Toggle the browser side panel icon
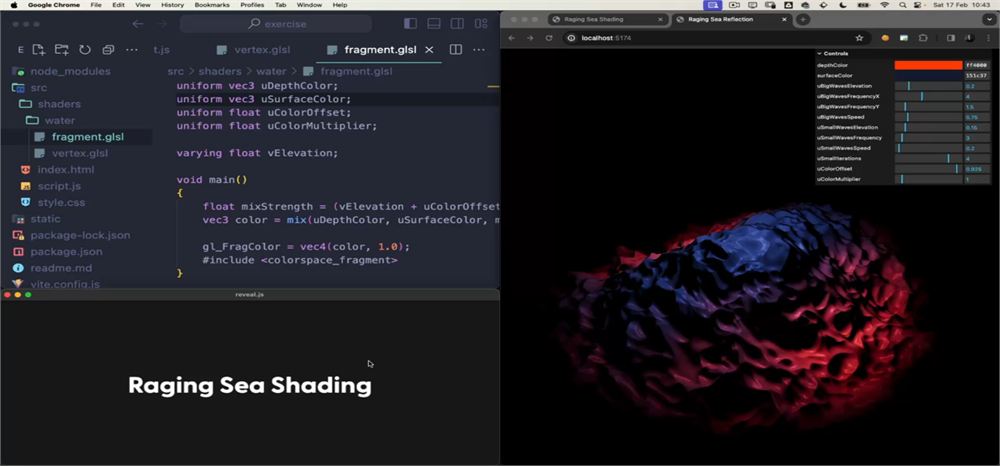Screen dimensions: 1000x466 click(x=951, y=38)
